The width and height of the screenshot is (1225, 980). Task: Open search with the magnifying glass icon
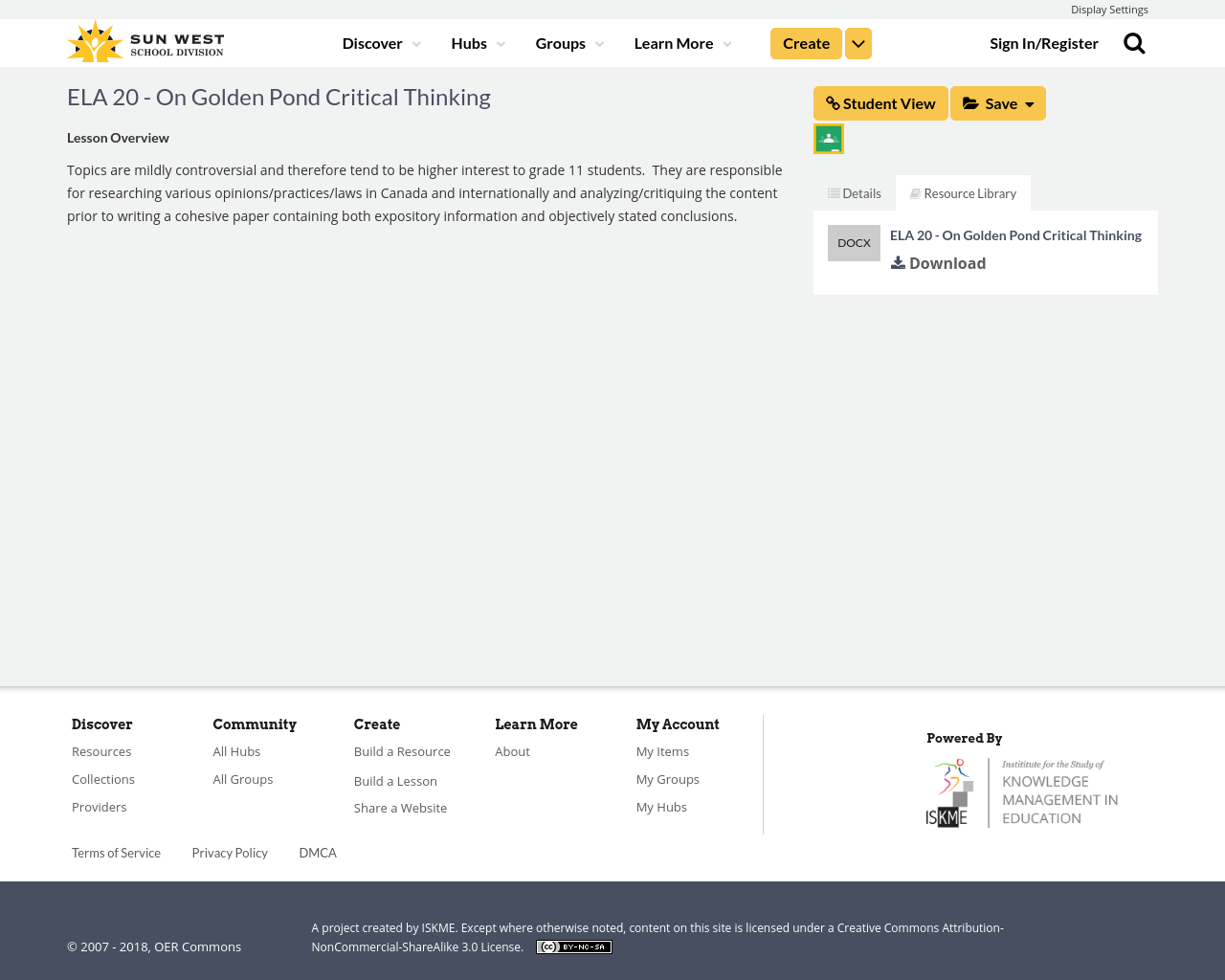coord(1134,43)
